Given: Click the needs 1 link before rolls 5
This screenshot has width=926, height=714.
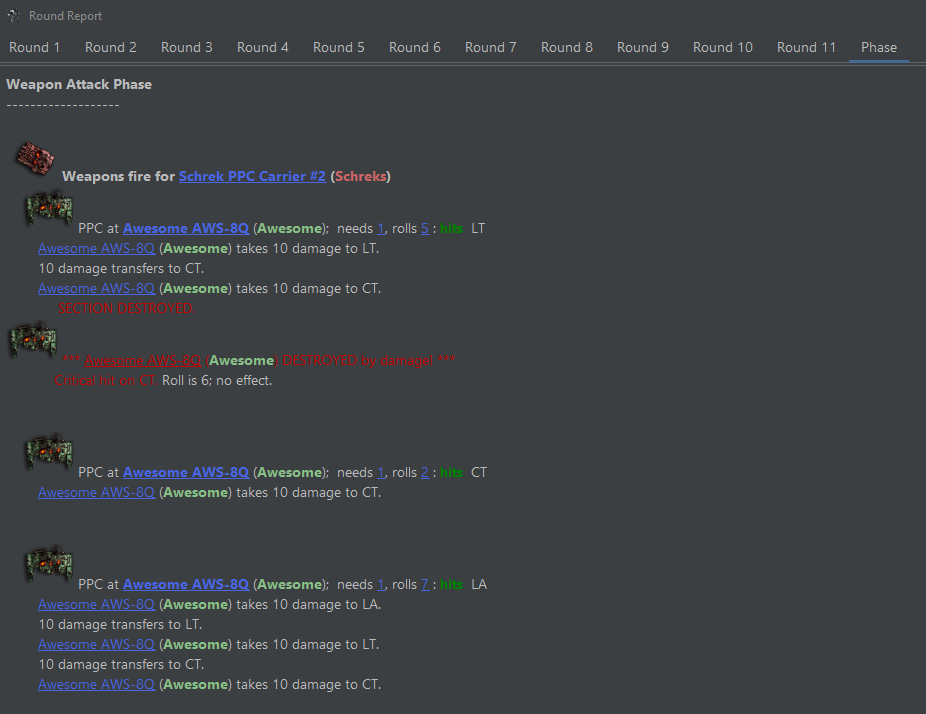Looking at the screenshot, I should point(381,229).
